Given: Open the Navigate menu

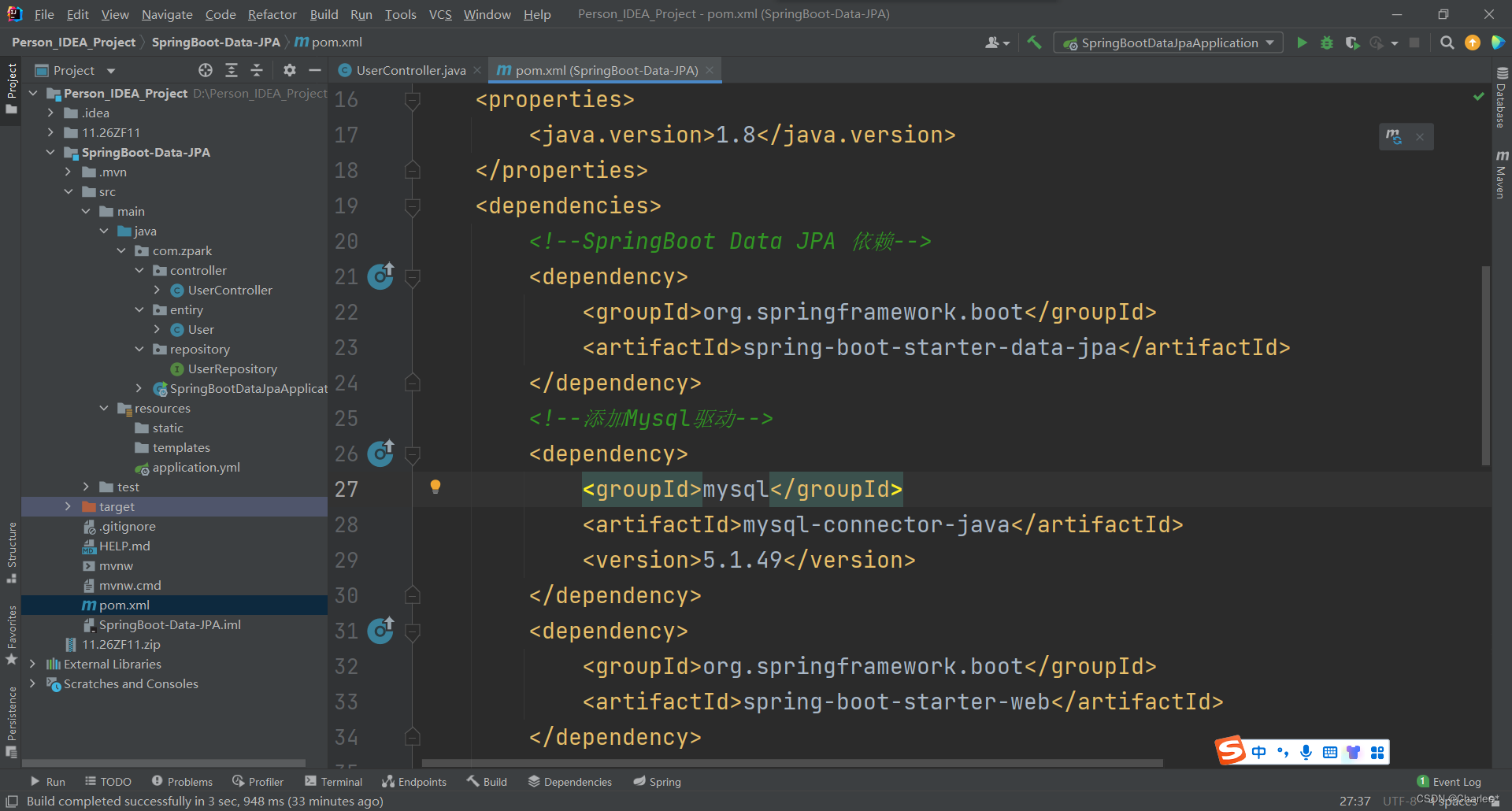Looking at the screenshot, I should (x=167, y=14).
